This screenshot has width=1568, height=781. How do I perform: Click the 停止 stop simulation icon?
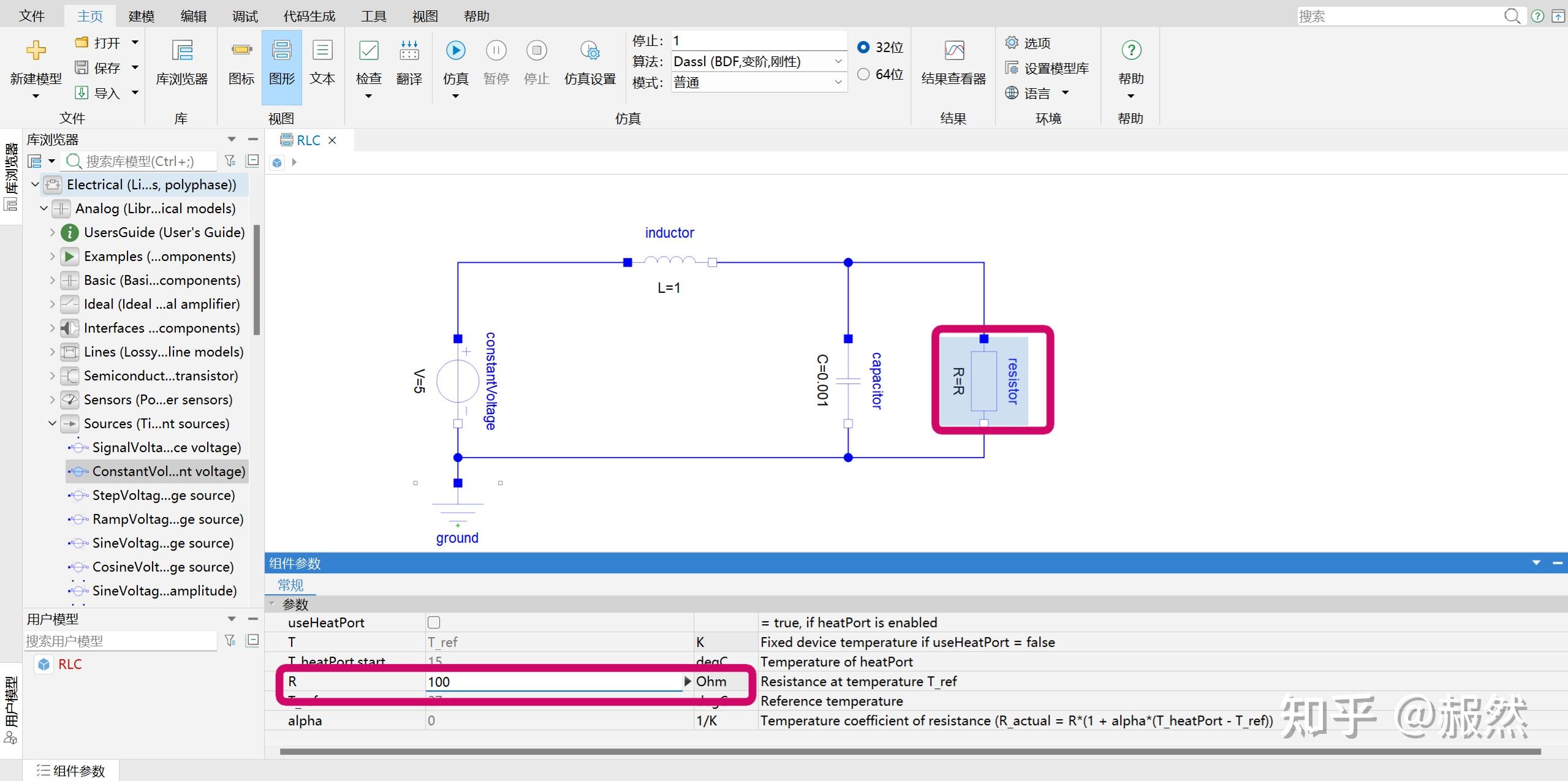[x=537, y=50]
